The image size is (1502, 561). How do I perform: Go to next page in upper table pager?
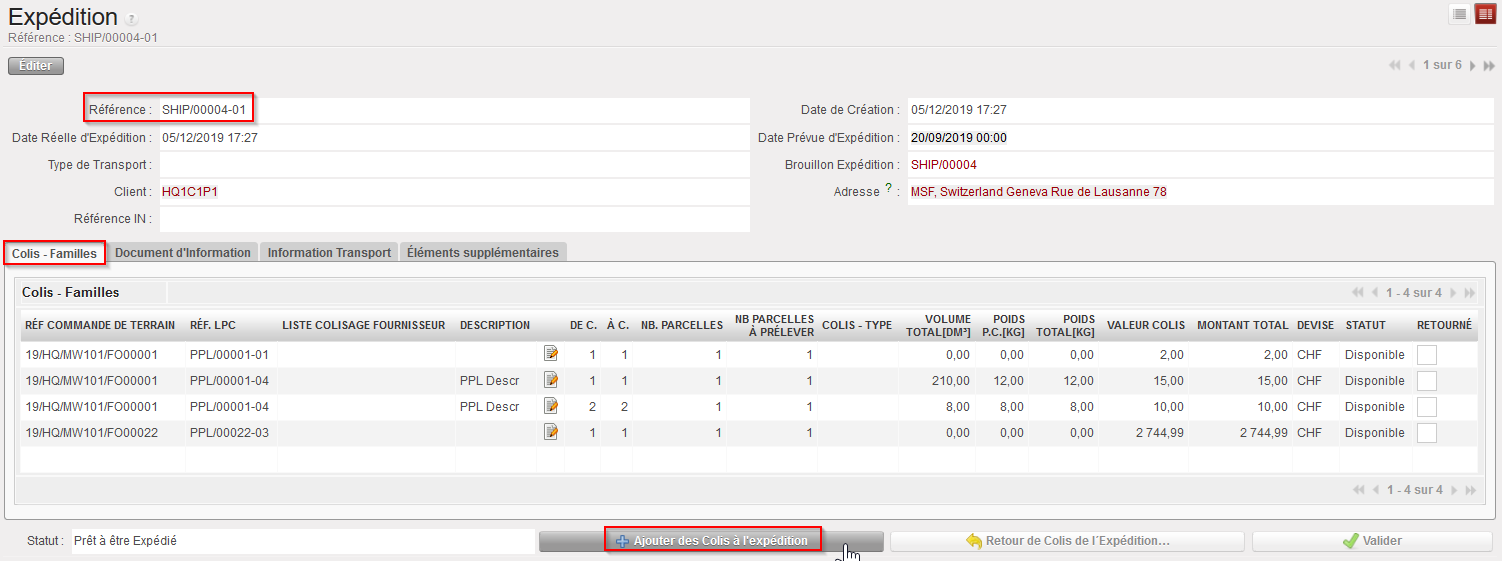tap(1453, 293)
